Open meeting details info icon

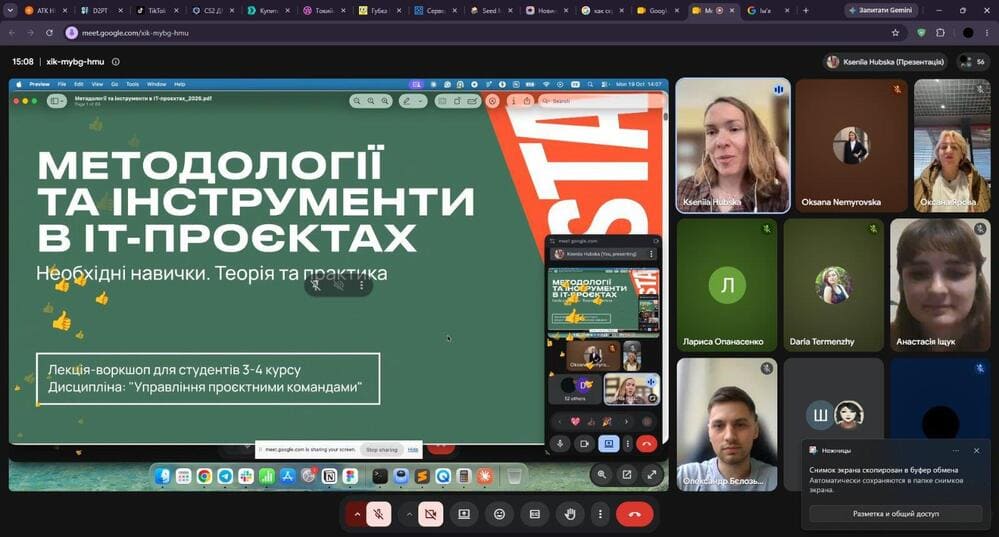[x=116, y=62]
